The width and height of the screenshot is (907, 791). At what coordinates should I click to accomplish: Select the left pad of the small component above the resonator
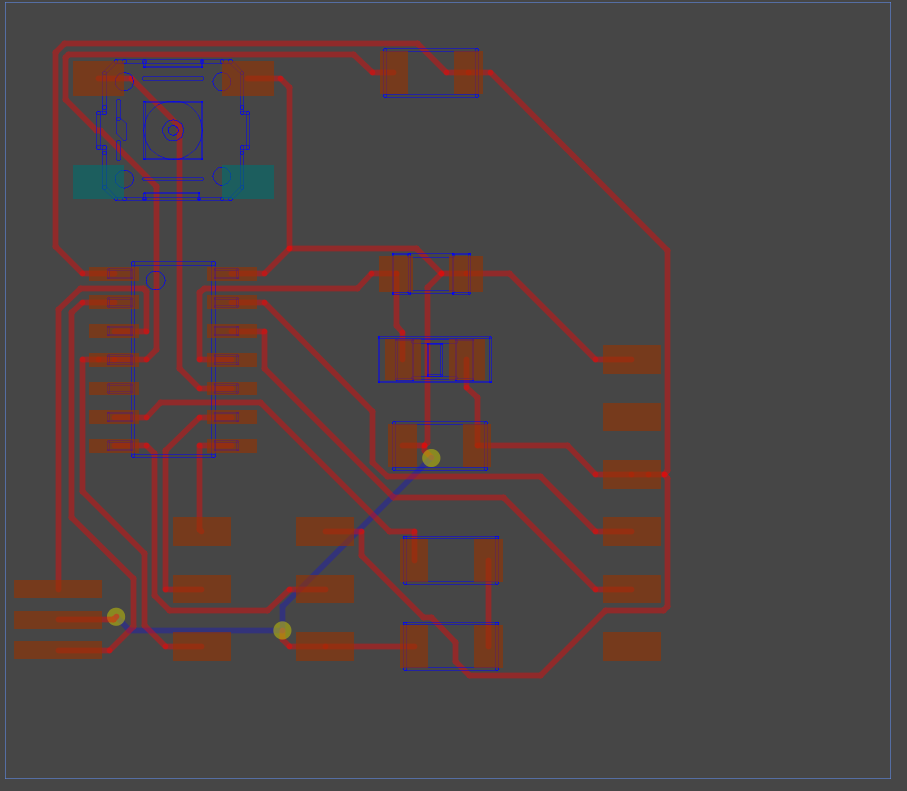click(x=396, y=274)
